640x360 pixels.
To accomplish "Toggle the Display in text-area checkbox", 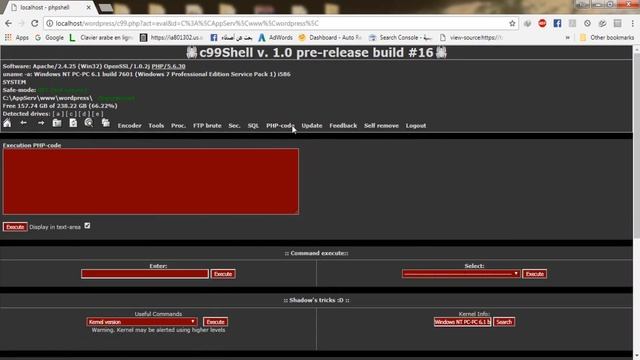I will [87, 226].
